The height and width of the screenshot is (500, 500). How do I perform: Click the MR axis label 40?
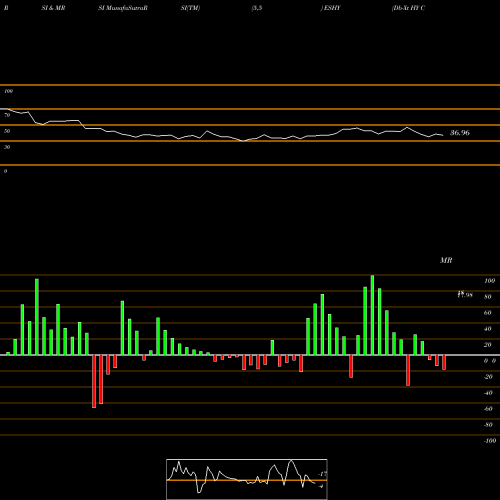tap(488, 329)
